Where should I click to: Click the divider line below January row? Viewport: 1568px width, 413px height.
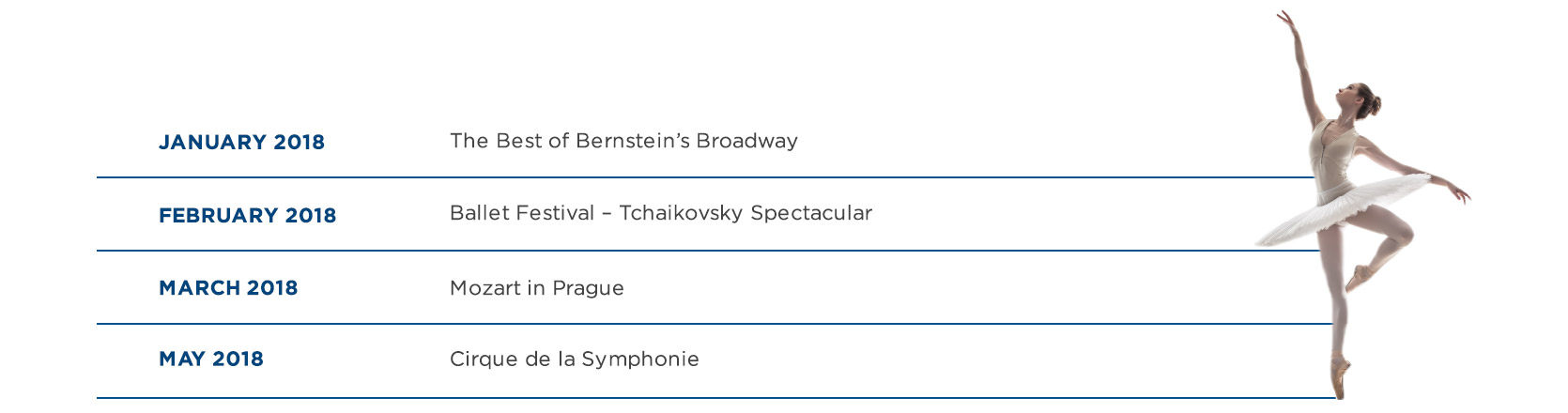704,177
